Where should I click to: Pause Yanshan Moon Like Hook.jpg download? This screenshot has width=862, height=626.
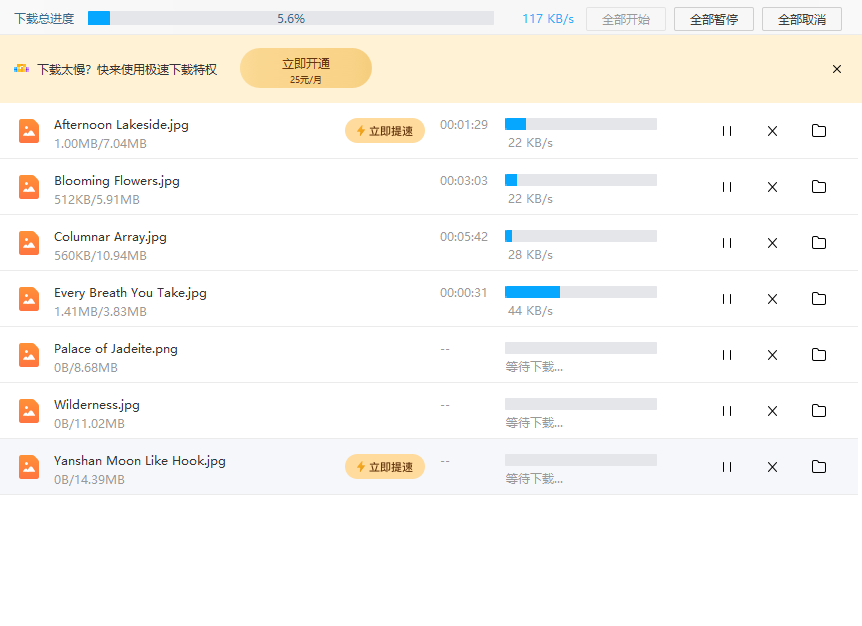(727, 467)
